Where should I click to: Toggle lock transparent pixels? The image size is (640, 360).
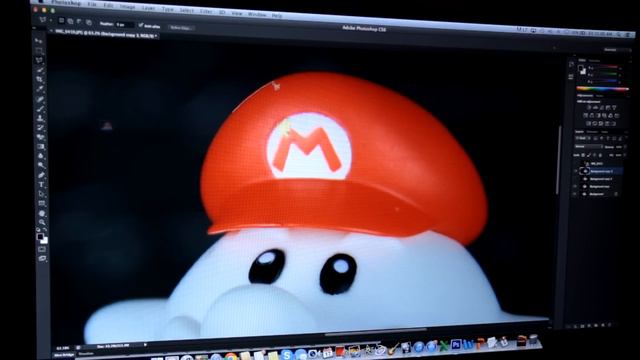[x=583, y=155]
